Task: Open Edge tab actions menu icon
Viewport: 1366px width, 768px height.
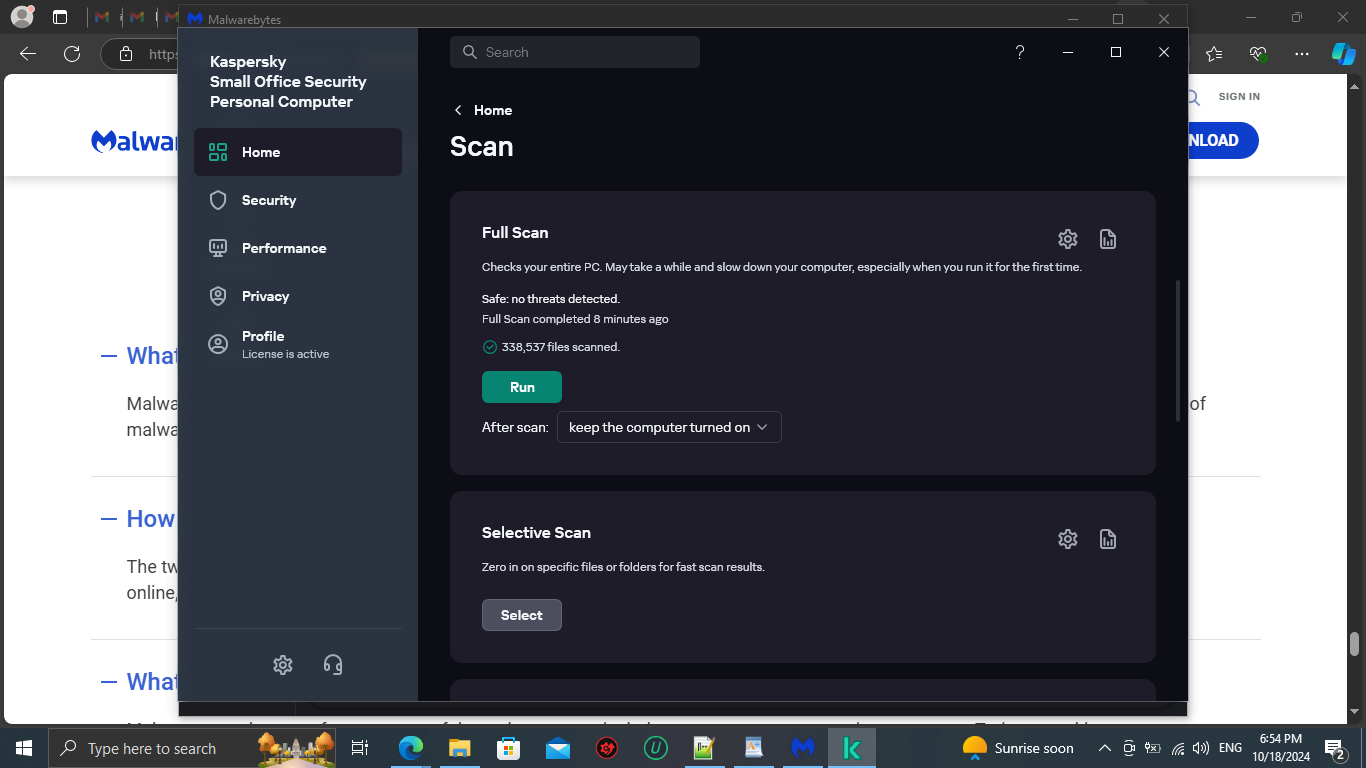Action: [60, 17]
